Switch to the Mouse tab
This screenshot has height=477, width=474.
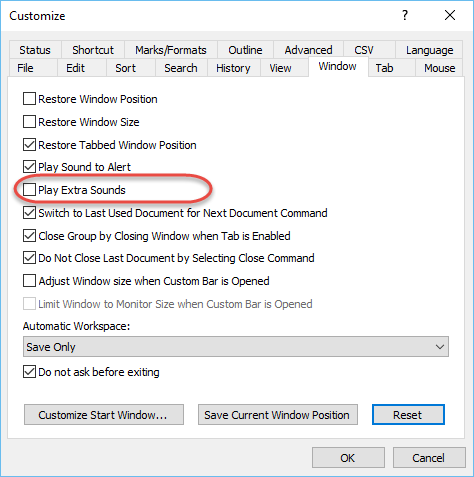439,68
